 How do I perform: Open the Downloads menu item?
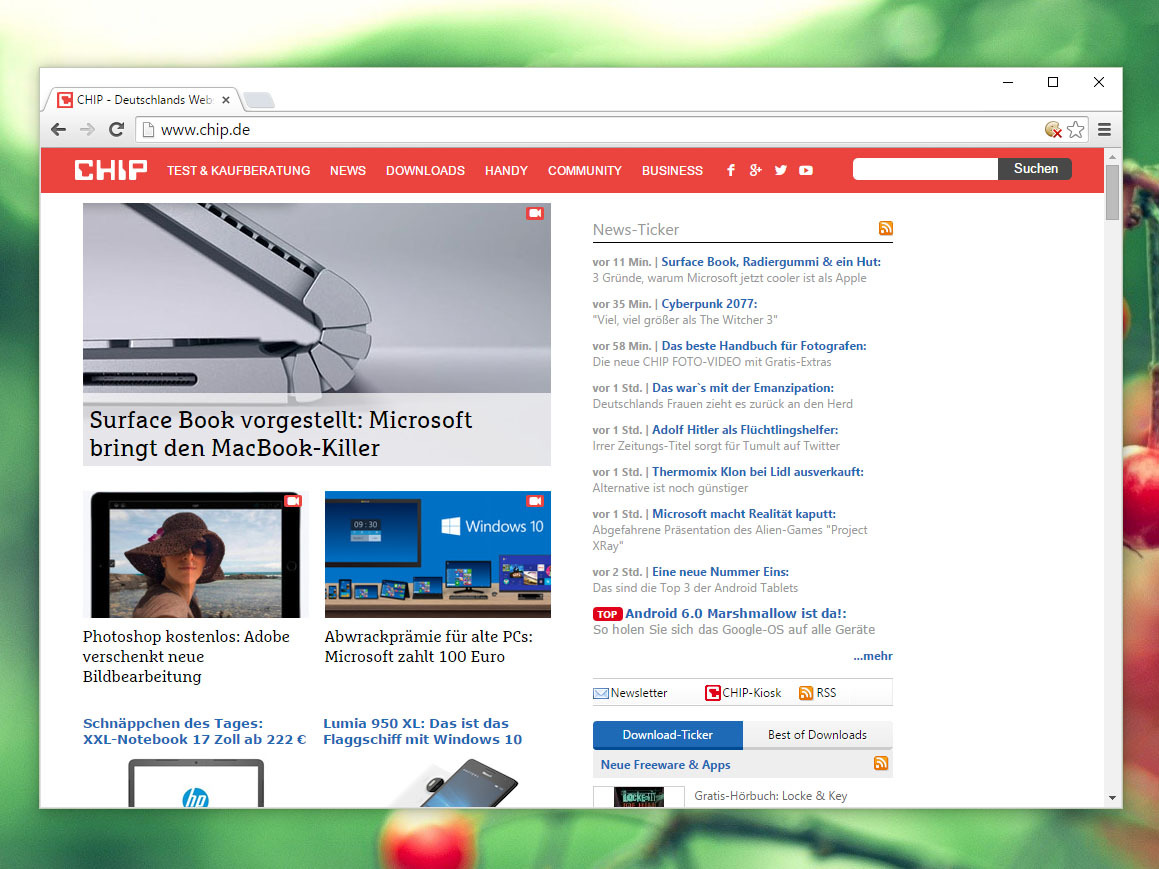point(425,171)
